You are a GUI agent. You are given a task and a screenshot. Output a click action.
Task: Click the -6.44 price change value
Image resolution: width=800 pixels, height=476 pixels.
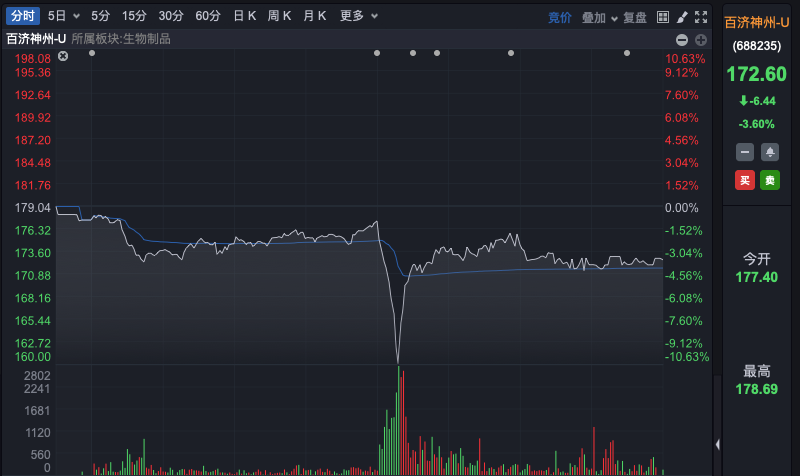point(757,101)
